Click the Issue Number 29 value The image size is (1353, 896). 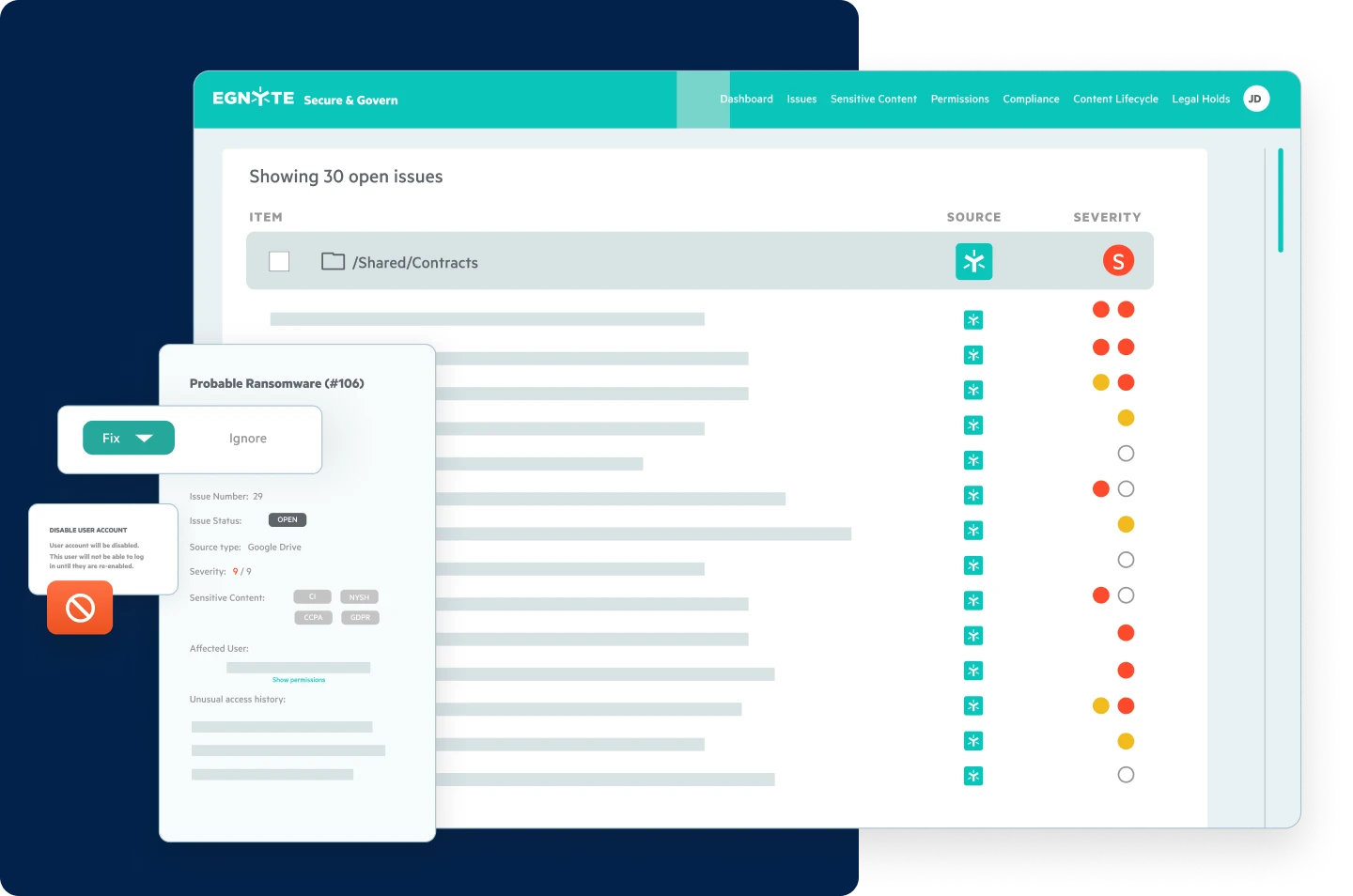pyautogui.click(x=257, y=497)
